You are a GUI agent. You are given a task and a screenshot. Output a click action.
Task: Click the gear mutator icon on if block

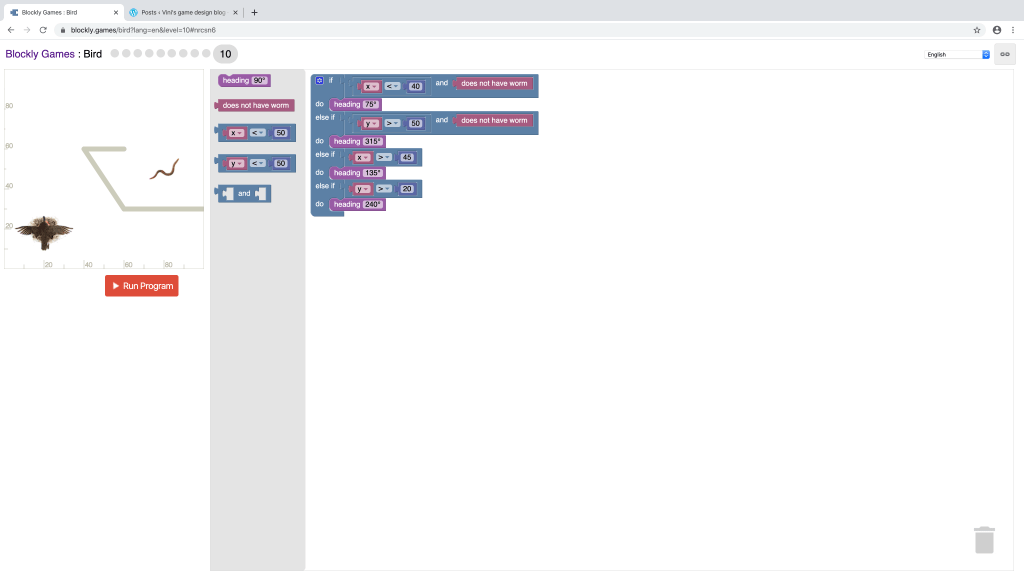(319, 80)
